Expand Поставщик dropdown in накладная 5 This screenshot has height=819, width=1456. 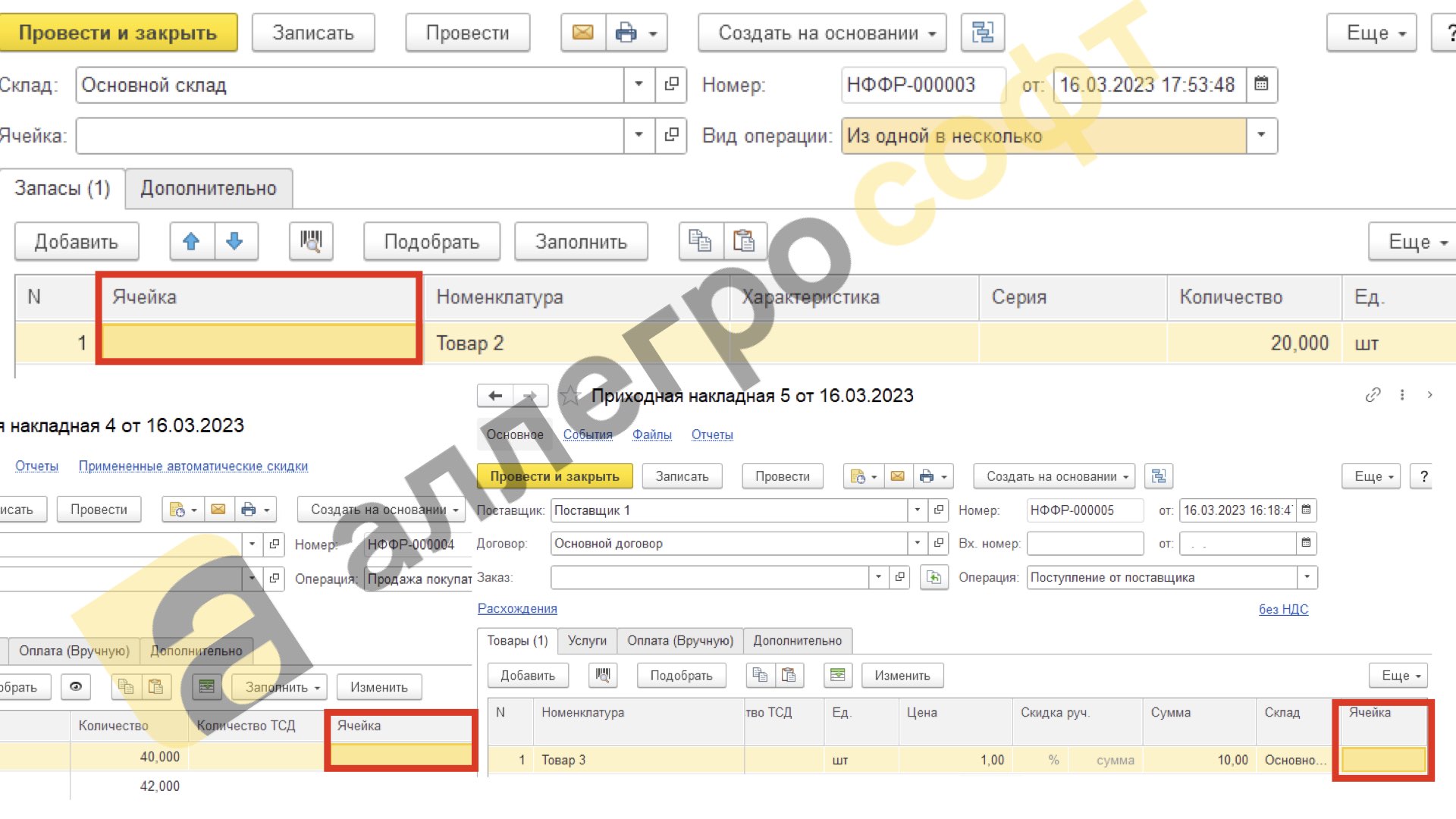[x=917, y=510]
